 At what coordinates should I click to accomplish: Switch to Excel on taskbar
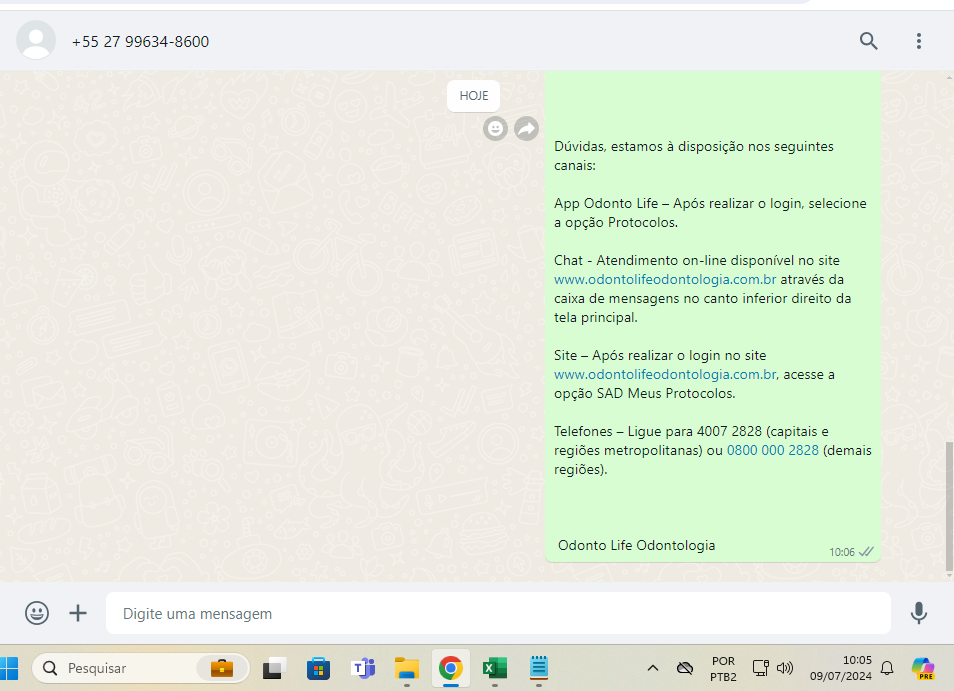495,668
